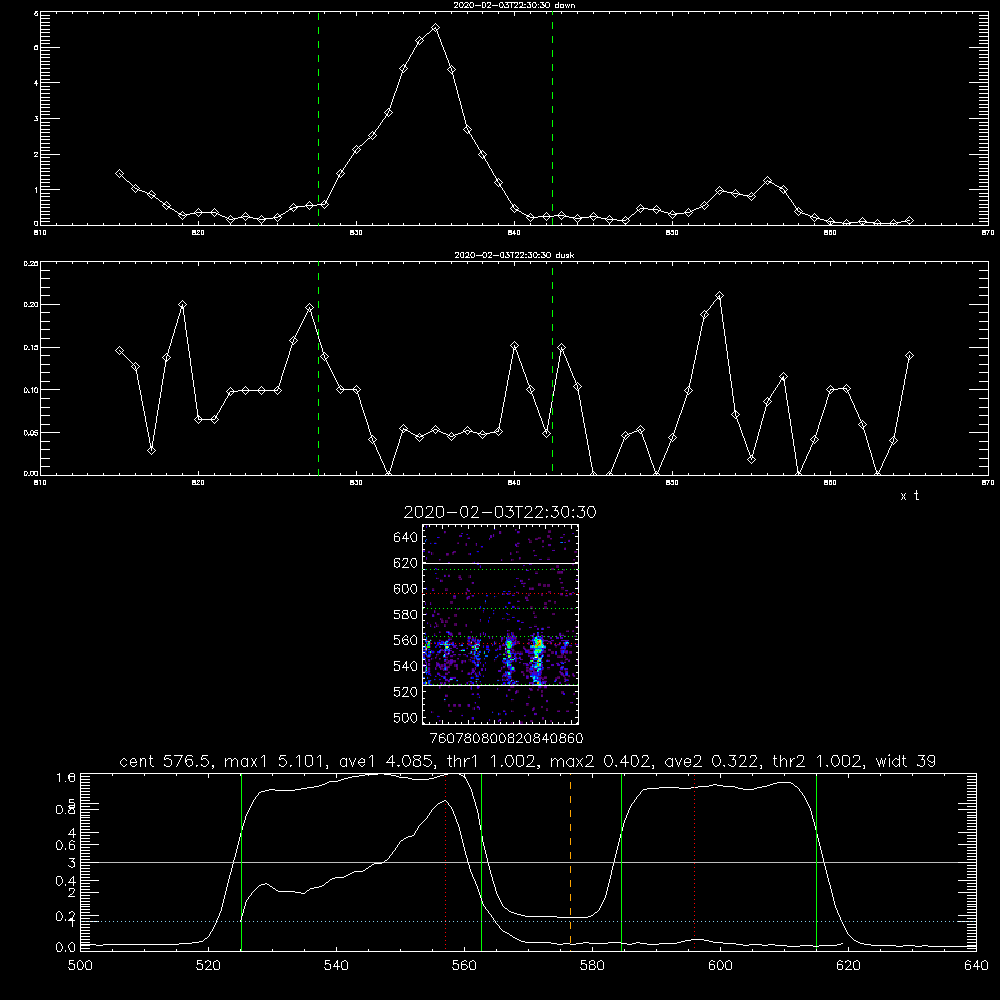
Task: Click the green vertical line at 525 in bottom plot
Action: tap(241, 861)
